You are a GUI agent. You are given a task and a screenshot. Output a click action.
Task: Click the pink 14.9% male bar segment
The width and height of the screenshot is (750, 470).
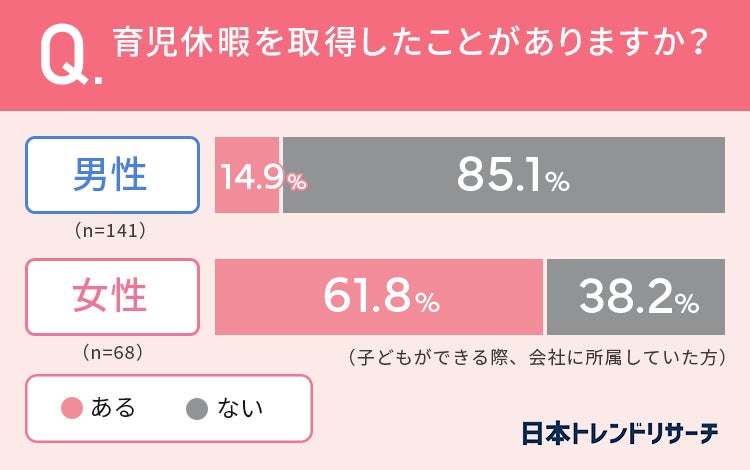pos(247,175)
